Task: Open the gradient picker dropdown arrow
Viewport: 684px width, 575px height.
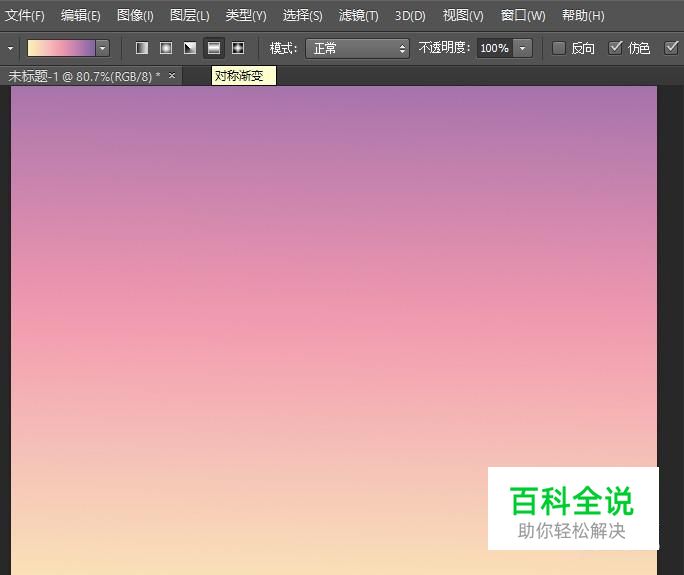Action: coord(103,48)
